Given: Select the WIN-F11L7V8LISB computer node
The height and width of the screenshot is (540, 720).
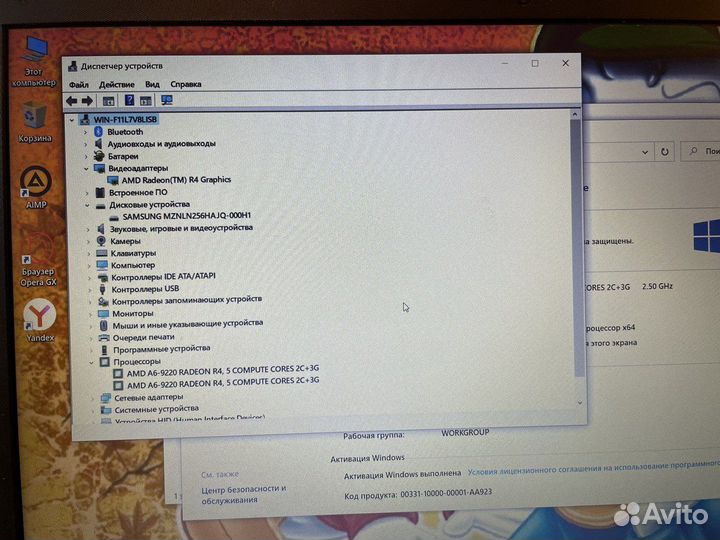Looking at the screenshot, I should (125, 119).
